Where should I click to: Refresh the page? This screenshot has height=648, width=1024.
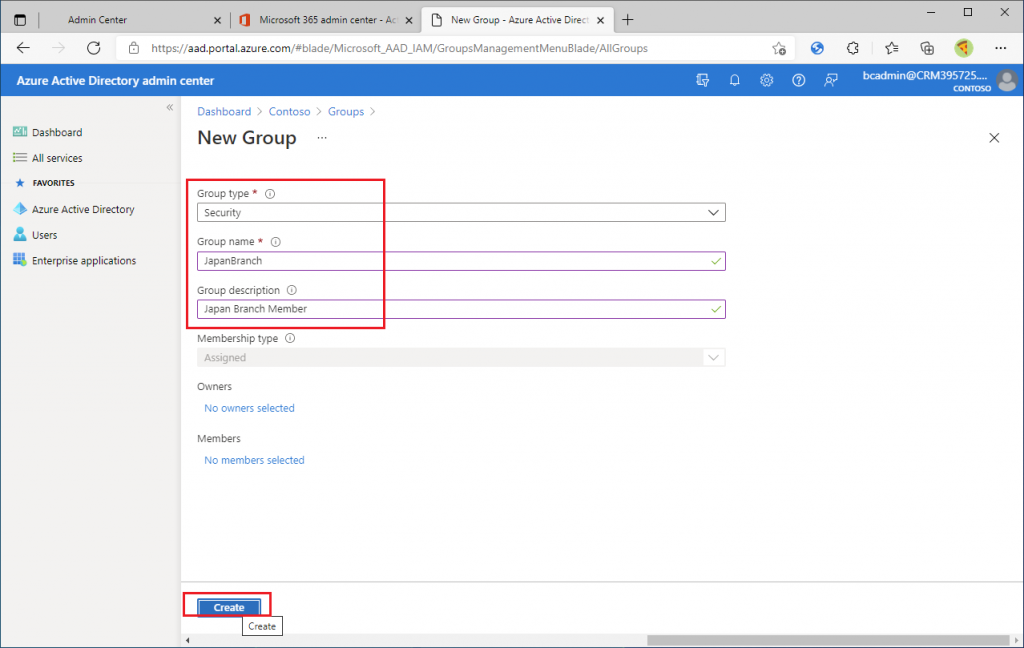click(x=94, y=48)
